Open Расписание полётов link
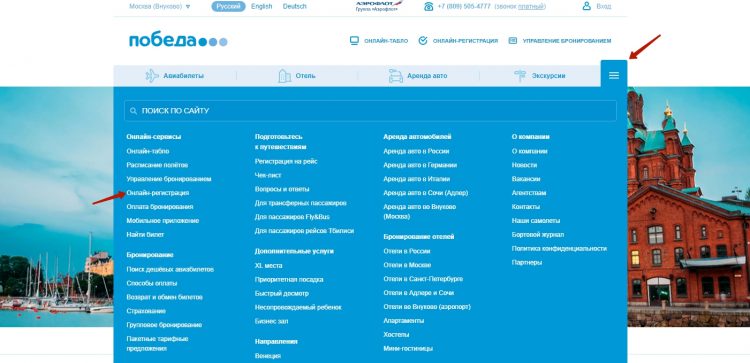 [x=157, y=165]
